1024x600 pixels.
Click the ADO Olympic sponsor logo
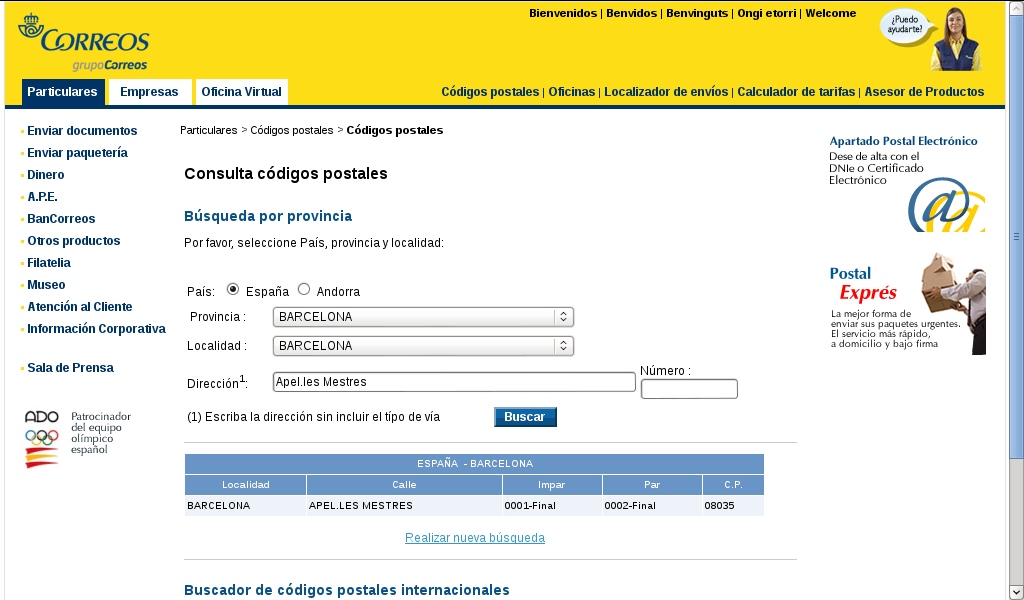pos(78,439)
